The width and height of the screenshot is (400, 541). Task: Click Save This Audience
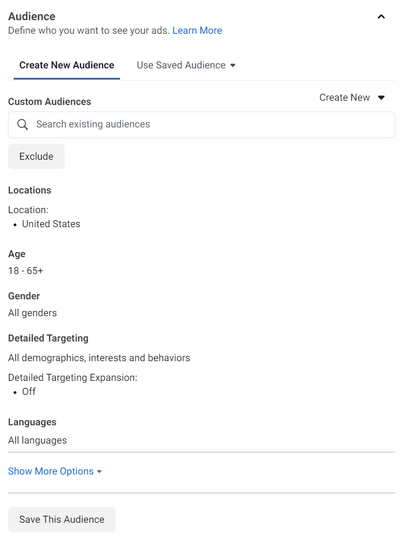[x=62, y=519]
